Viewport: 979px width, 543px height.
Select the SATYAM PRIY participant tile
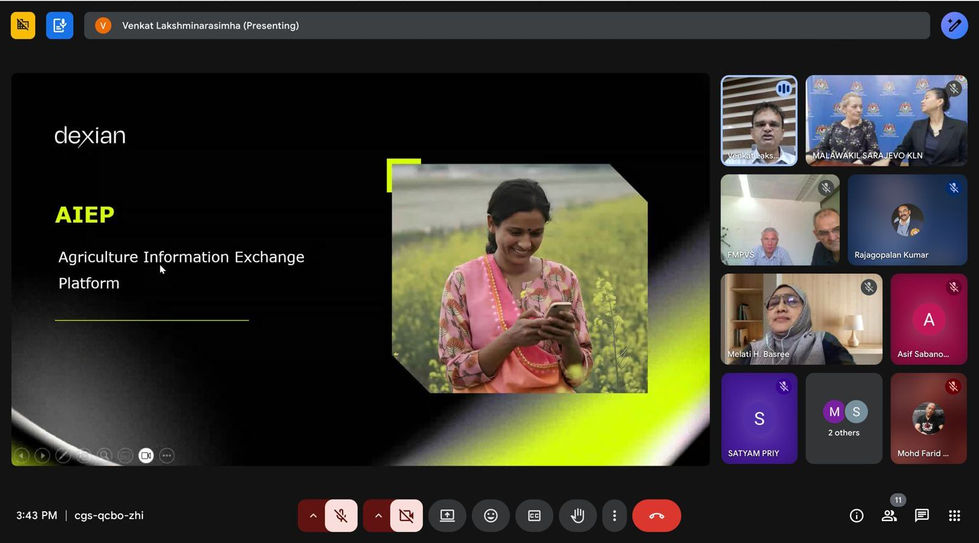(759, 418)
